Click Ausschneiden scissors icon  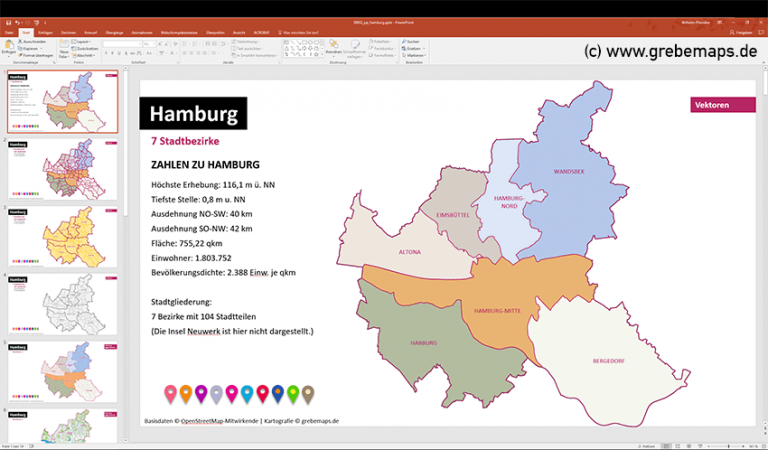pos(20,42)
